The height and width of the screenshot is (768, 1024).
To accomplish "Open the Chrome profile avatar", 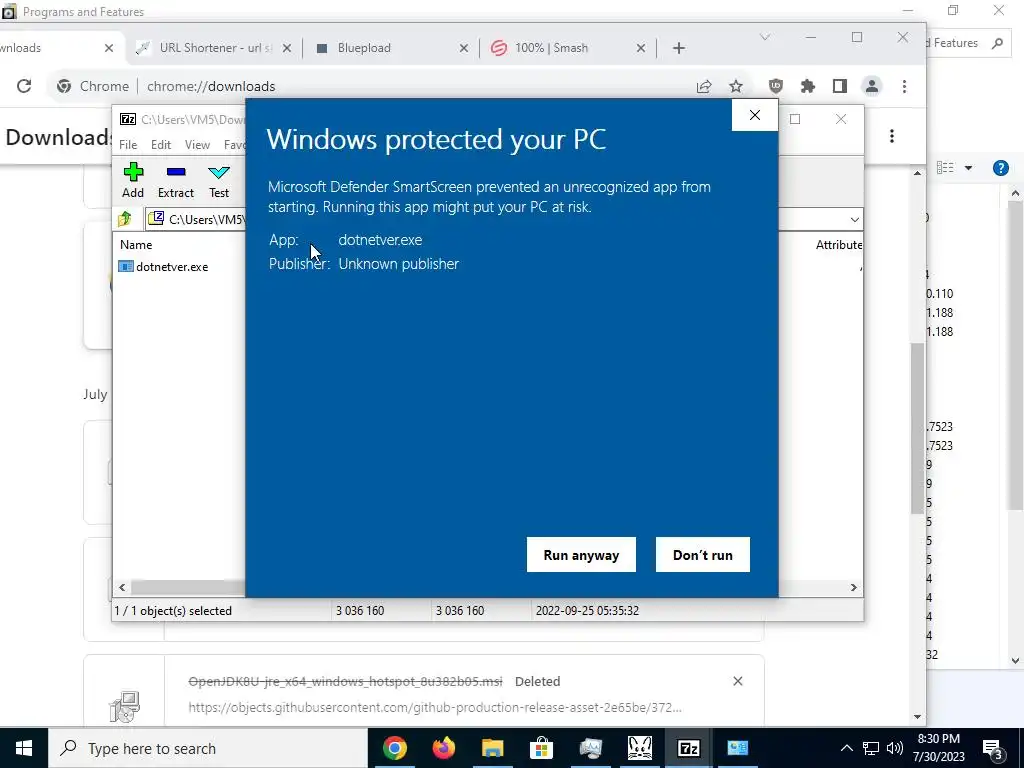I will pyautogui.click(x=872, y=86).
